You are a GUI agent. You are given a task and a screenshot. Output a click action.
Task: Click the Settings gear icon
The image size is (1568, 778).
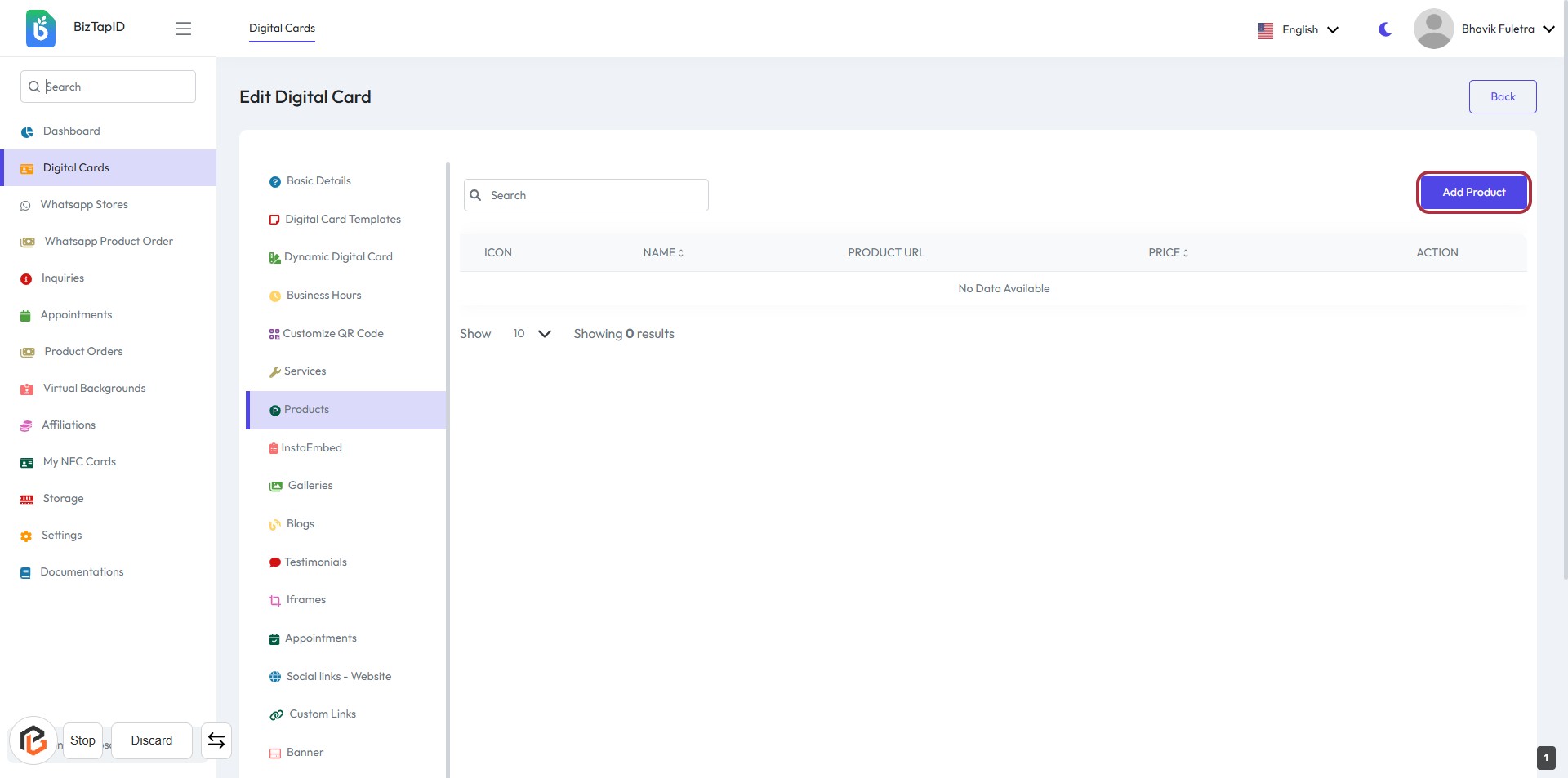tap(26, 536)
